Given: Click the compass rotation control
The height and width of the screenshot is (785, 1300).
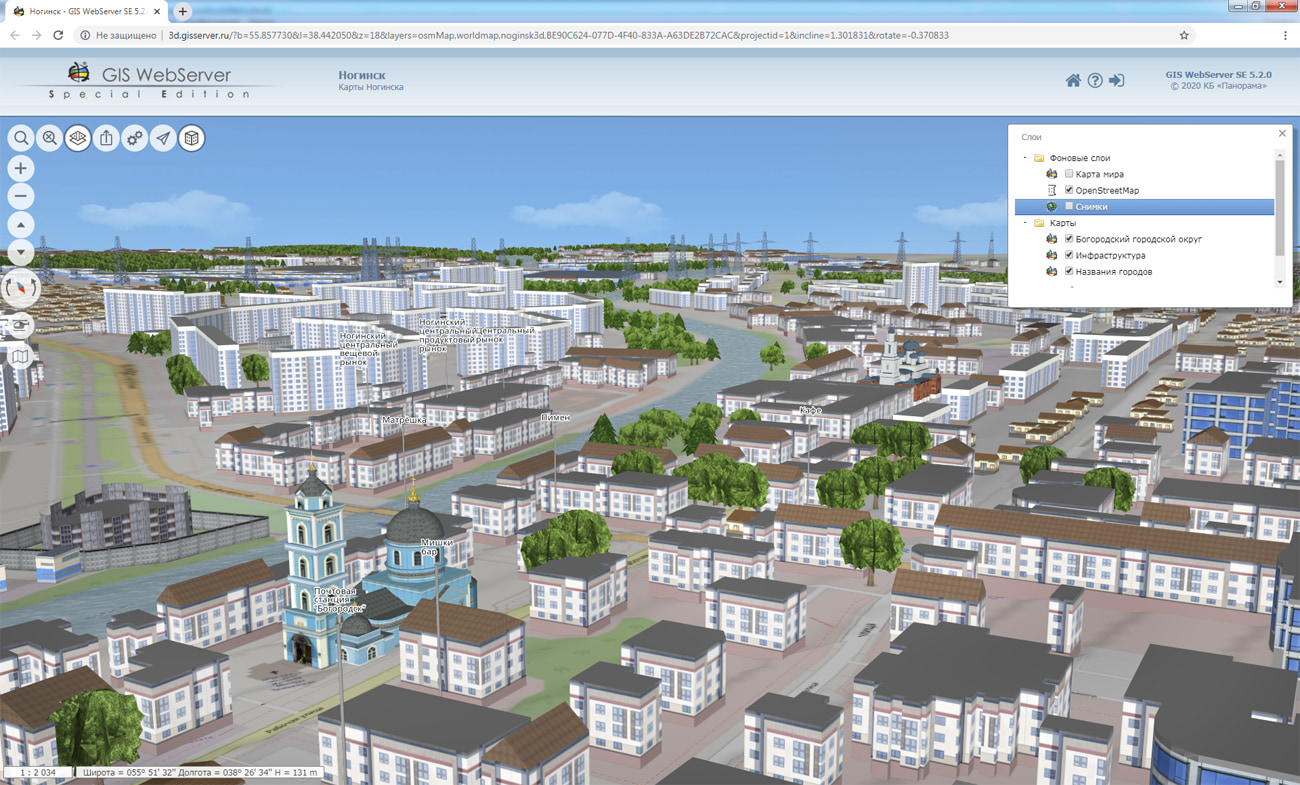Looking at the screenshot, I should tap(21, 288).
